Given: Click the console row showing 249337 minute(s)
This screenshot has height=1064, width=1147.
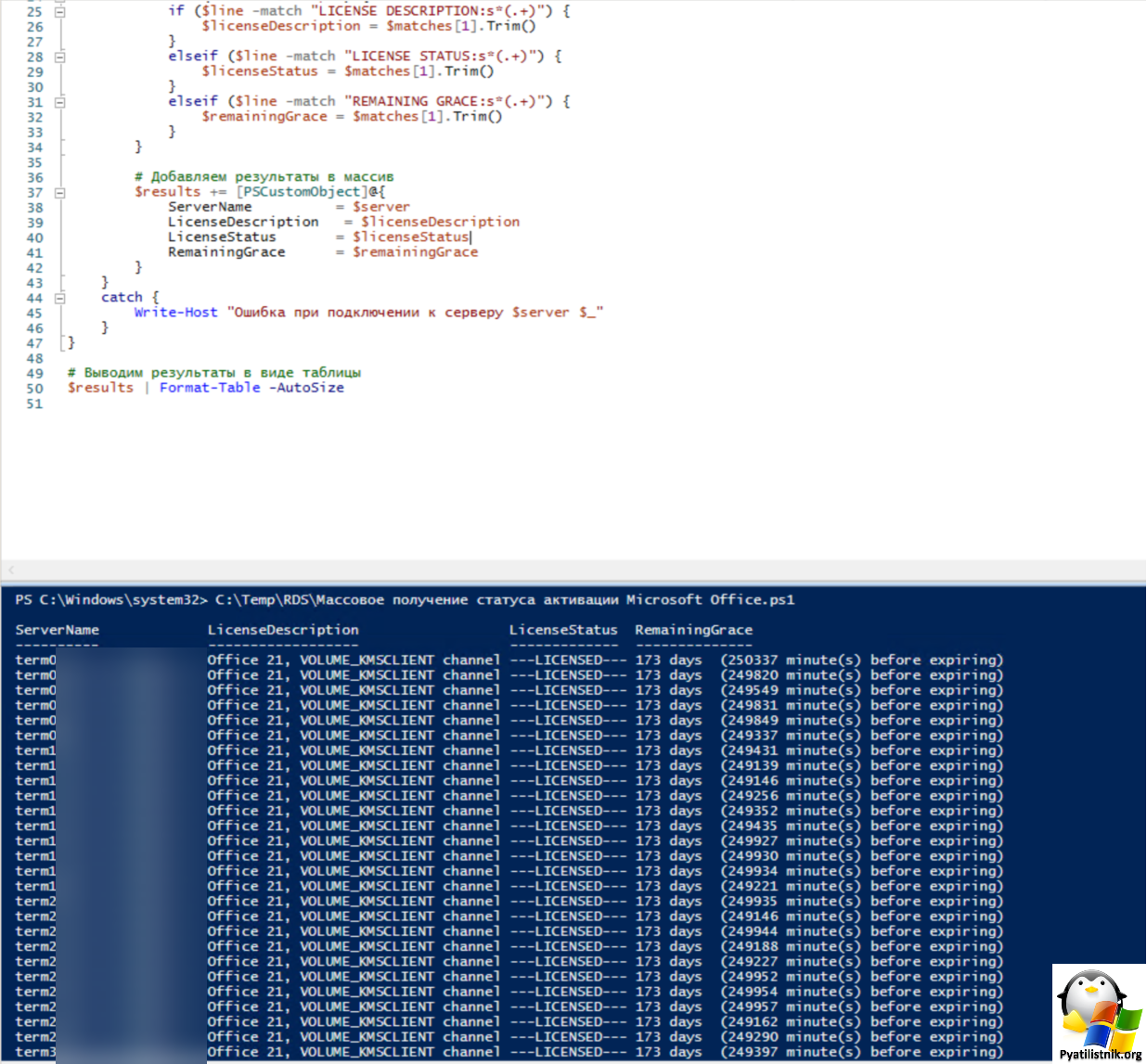Looking at the screenshot, I should (x=509, y=736).
